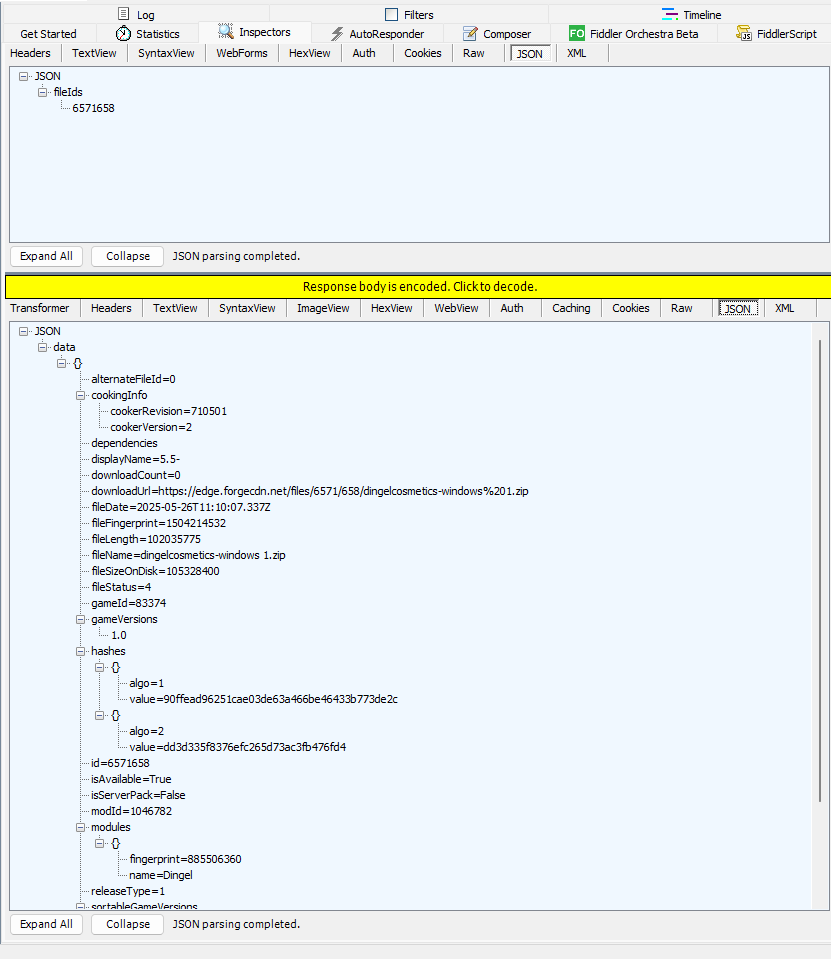Select the displayName=5.5- entry

point(135,459)
